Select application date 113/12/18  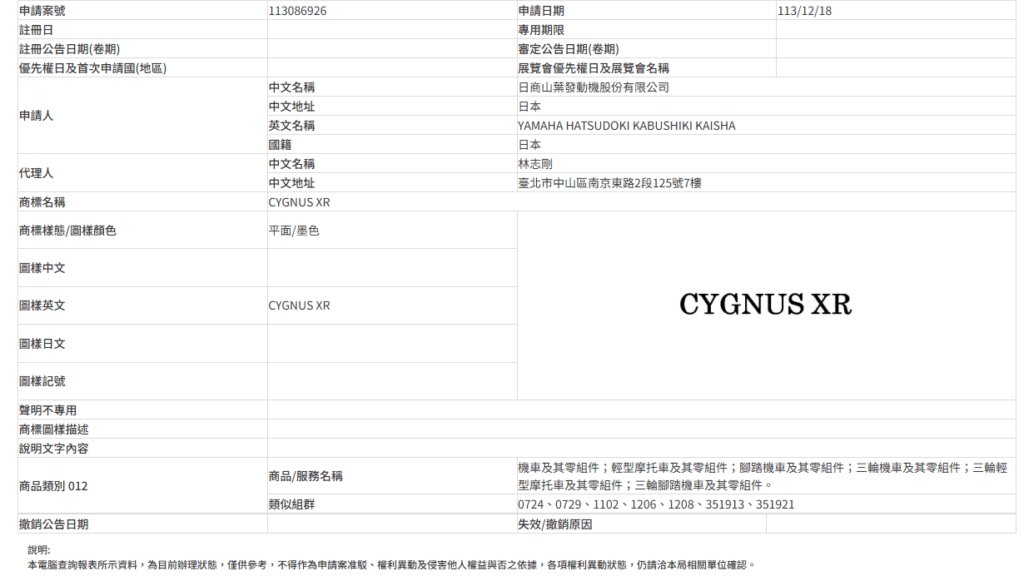click(804, 11)
